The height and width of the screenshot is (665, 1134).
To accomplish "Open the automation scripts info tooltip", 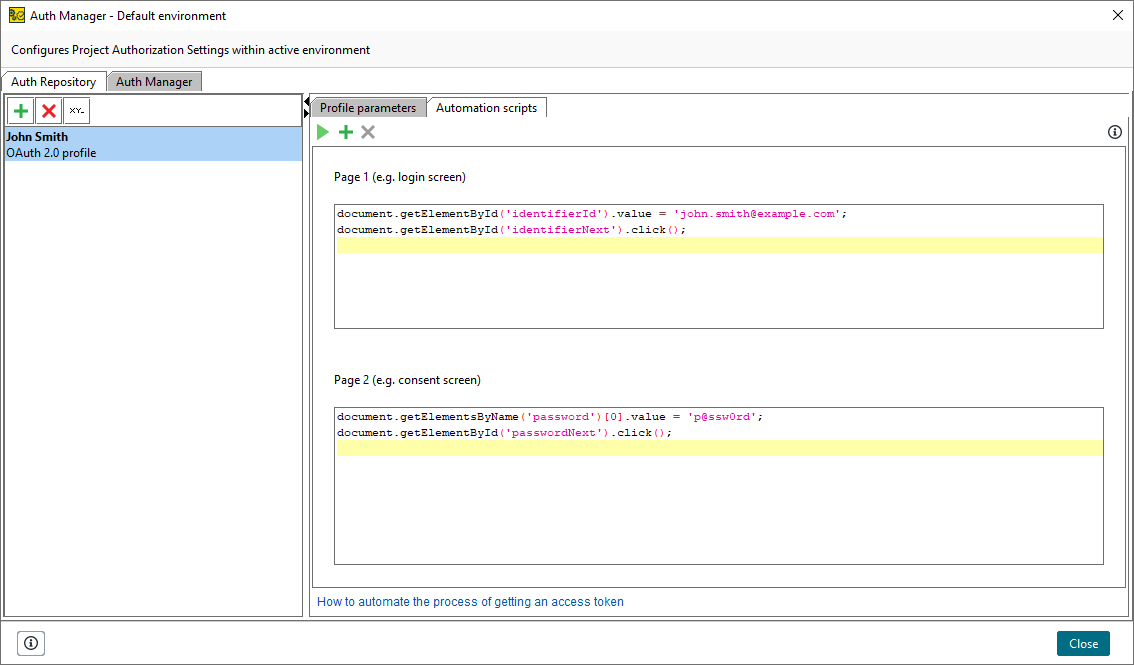I will [x=1114, y=131].
